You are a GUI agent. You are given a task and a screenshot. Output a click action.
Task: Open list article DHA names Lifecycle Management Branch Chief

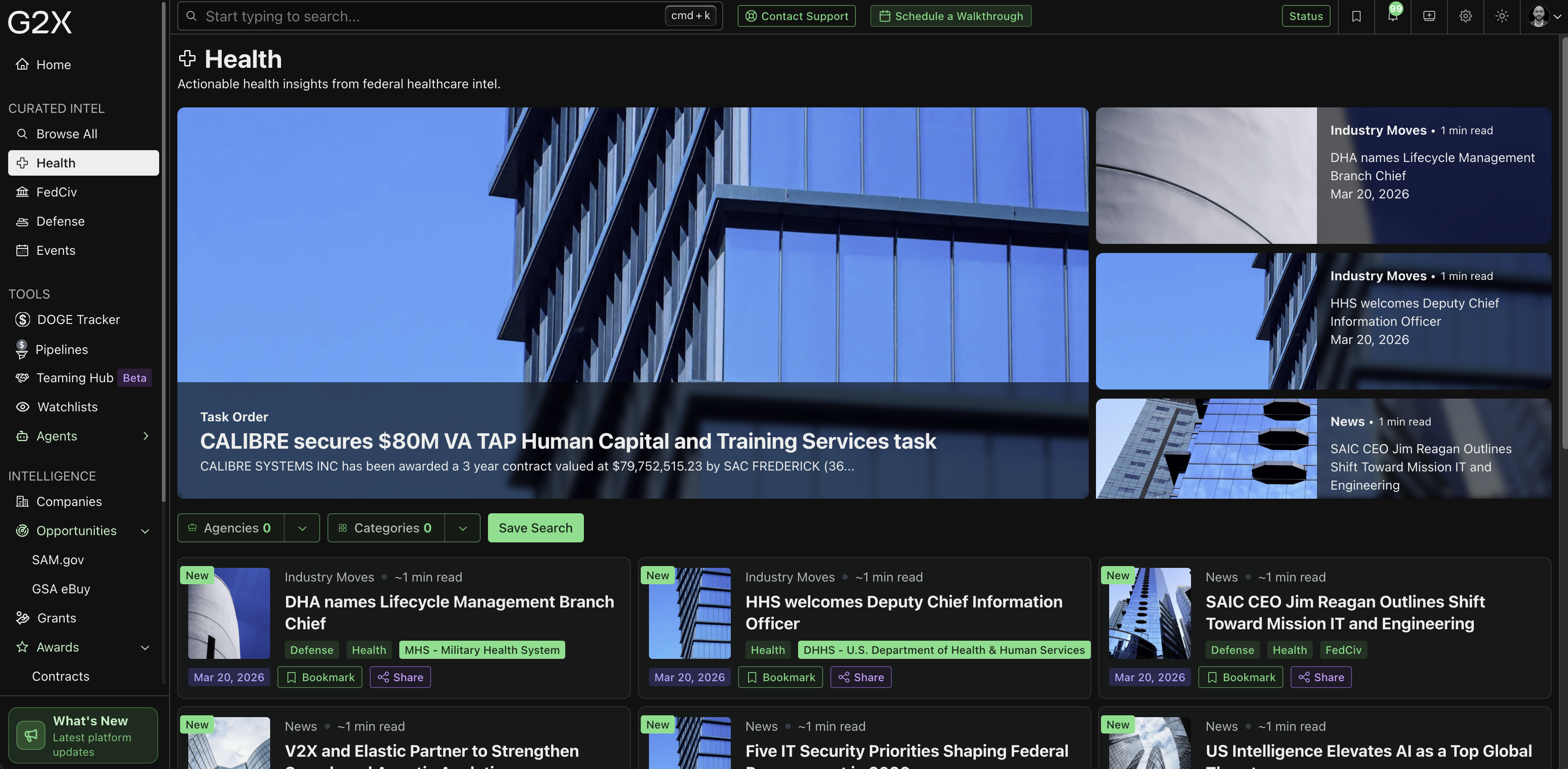449,612
